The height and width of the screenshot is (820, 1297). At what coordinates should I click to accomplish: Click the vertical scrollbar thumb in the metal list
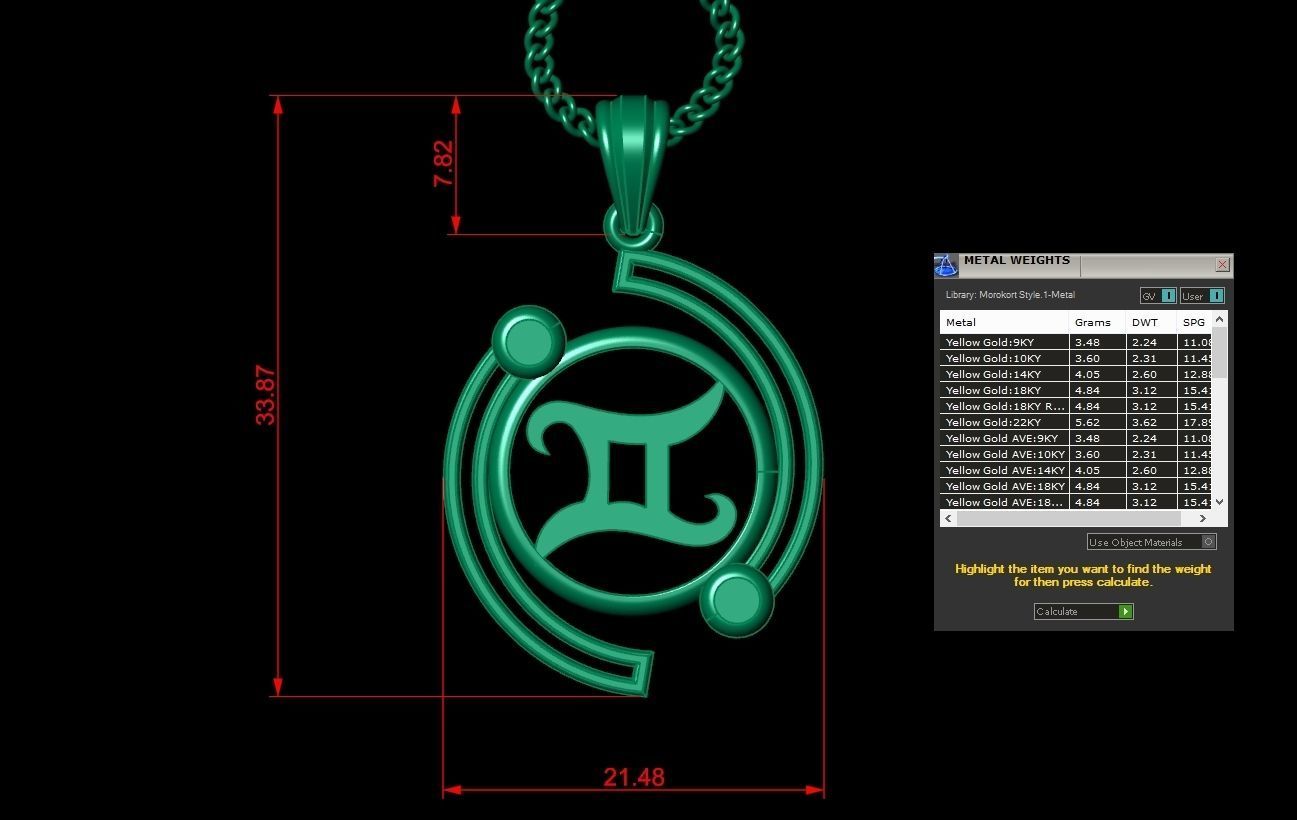point(1219,352)
